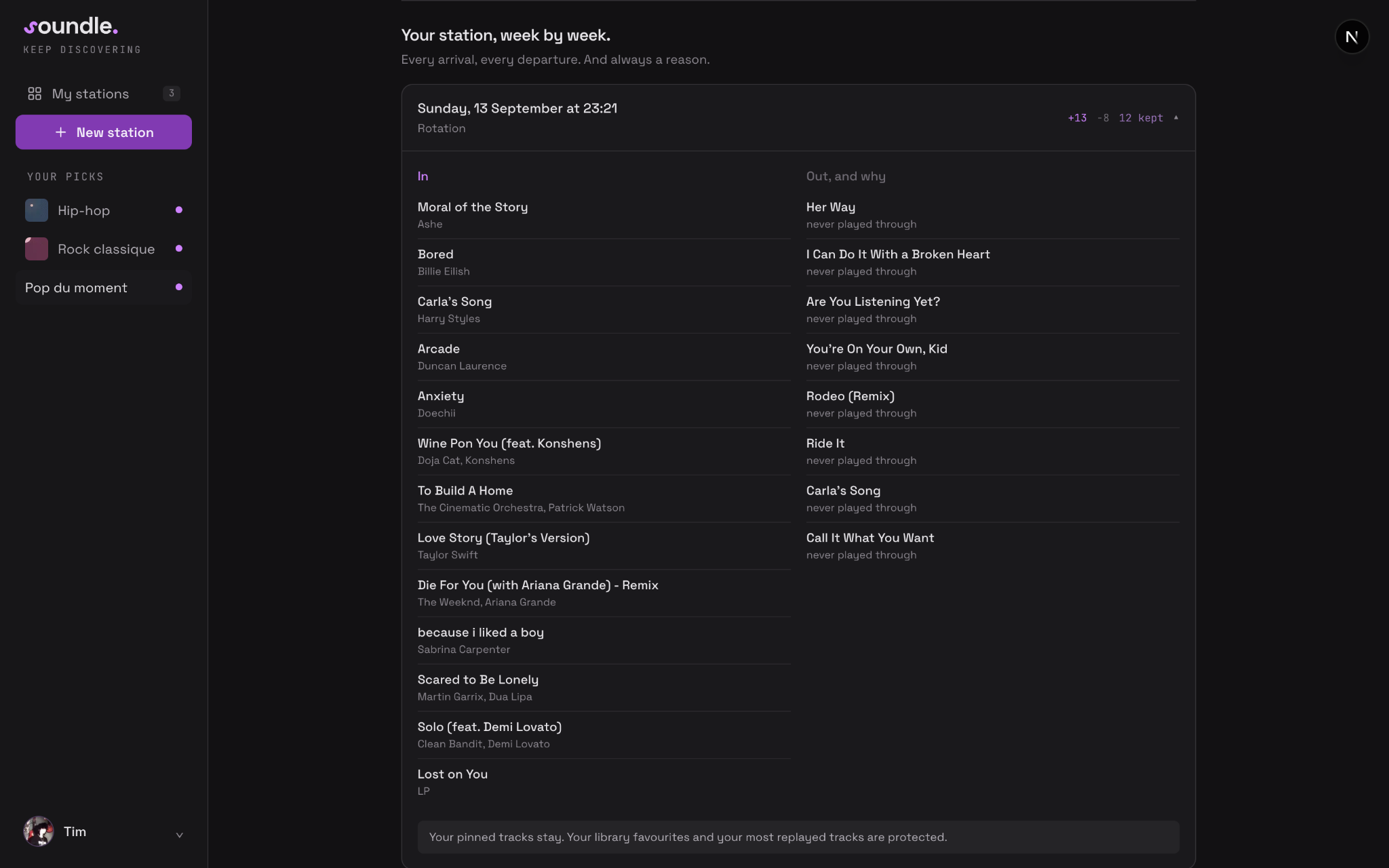The height and width of the screenshot is (868, 1389).
Task: Click Wine Pon You (feat. Konshens)
Action: tap(509, 443)
